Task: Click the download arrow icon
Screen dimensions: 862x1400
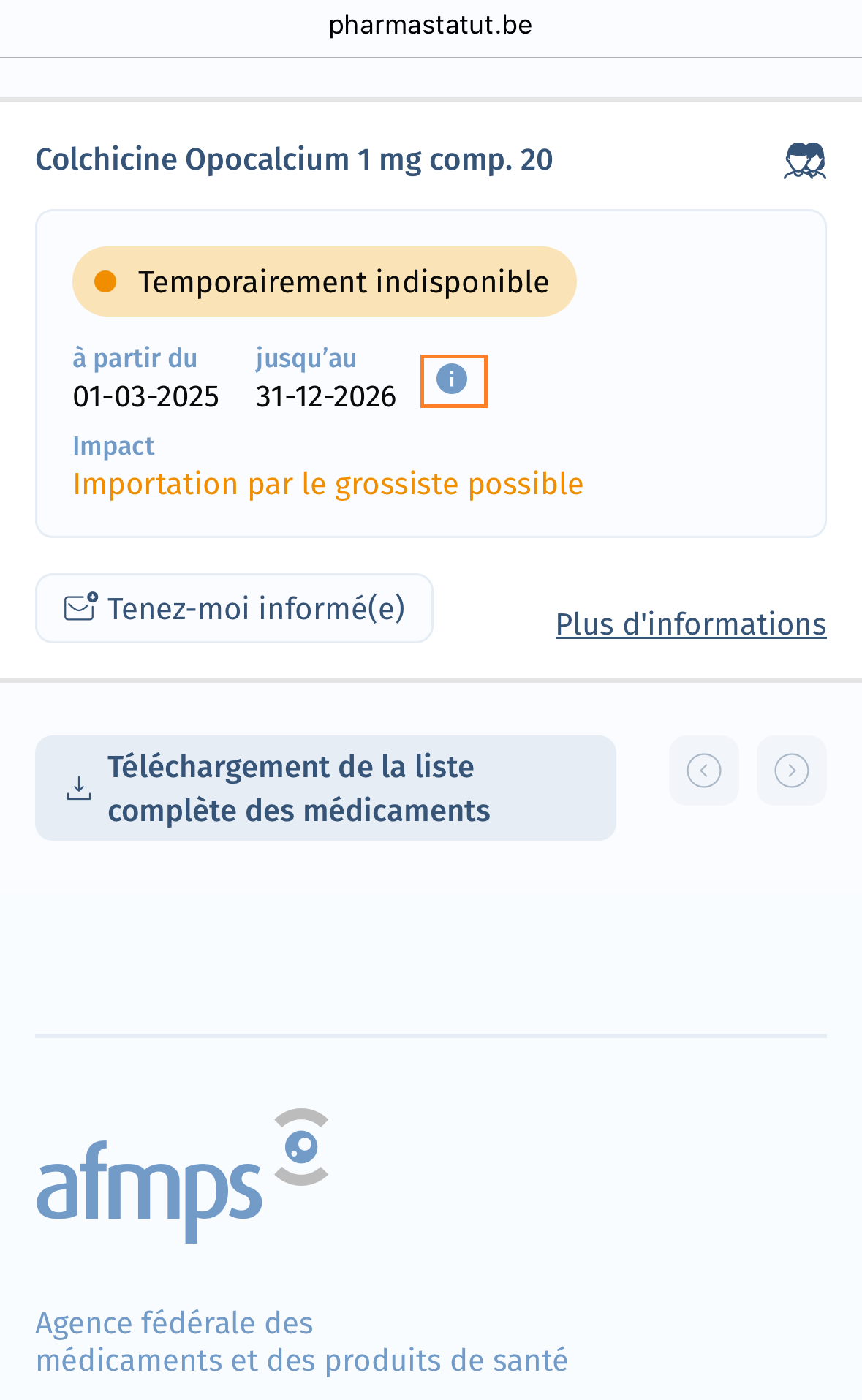Action: [79, 788]
